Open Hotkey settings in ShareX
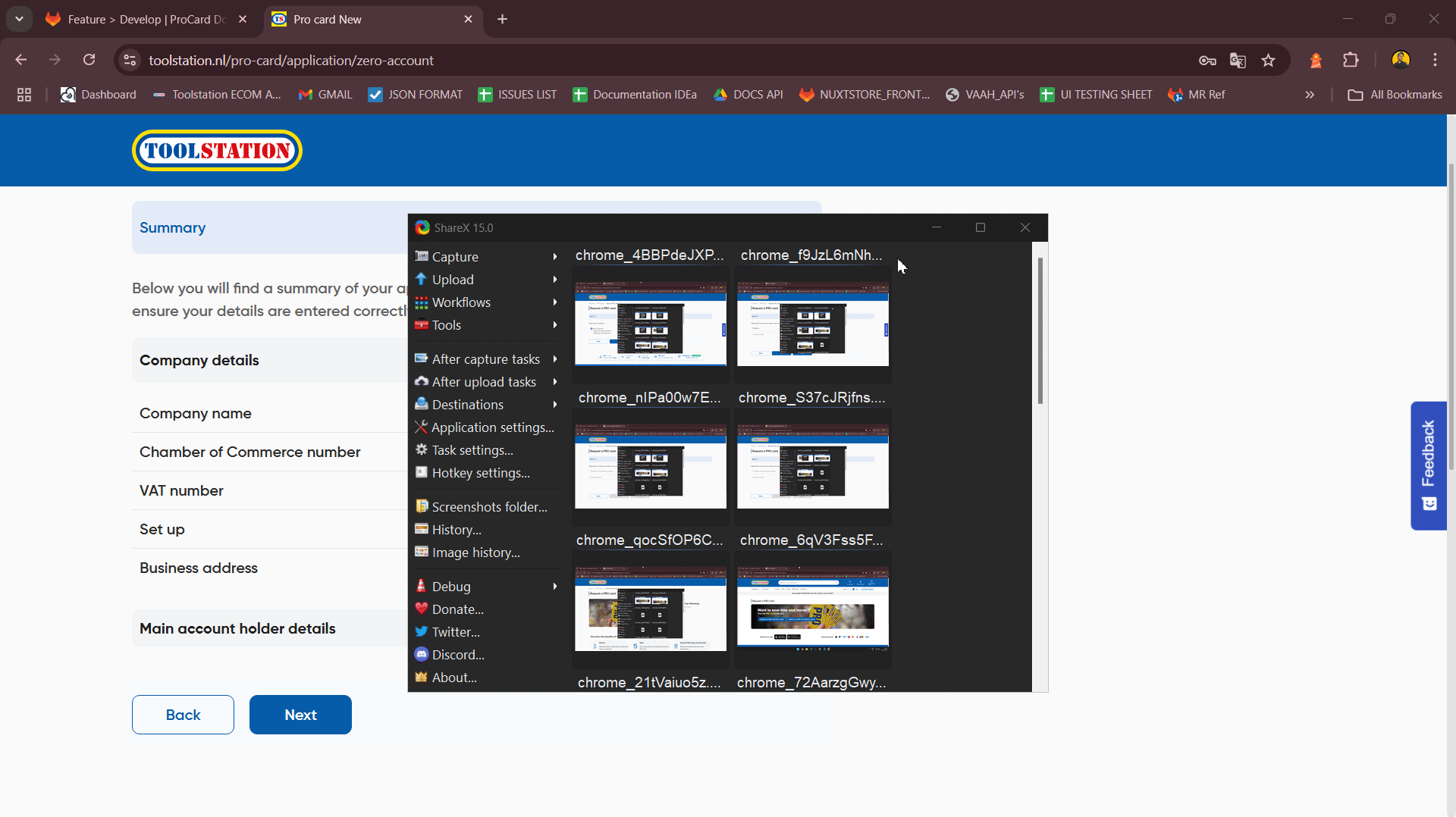 tap(480, 473)
